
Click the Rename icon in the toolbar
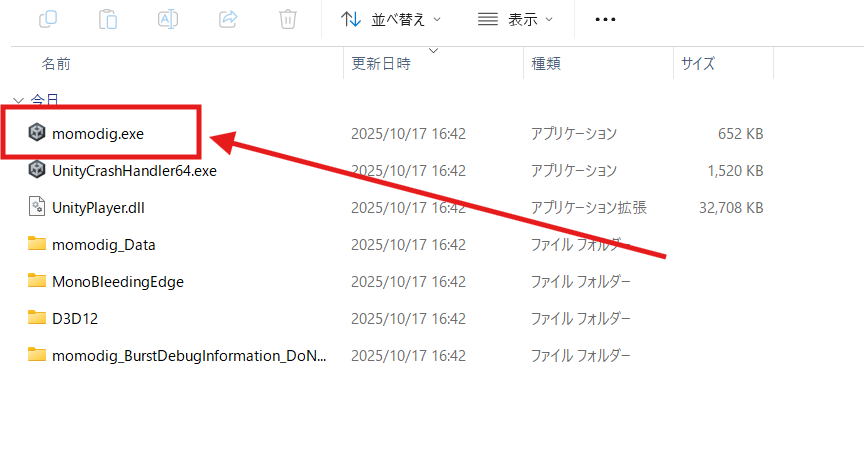(x=169, y=18)
